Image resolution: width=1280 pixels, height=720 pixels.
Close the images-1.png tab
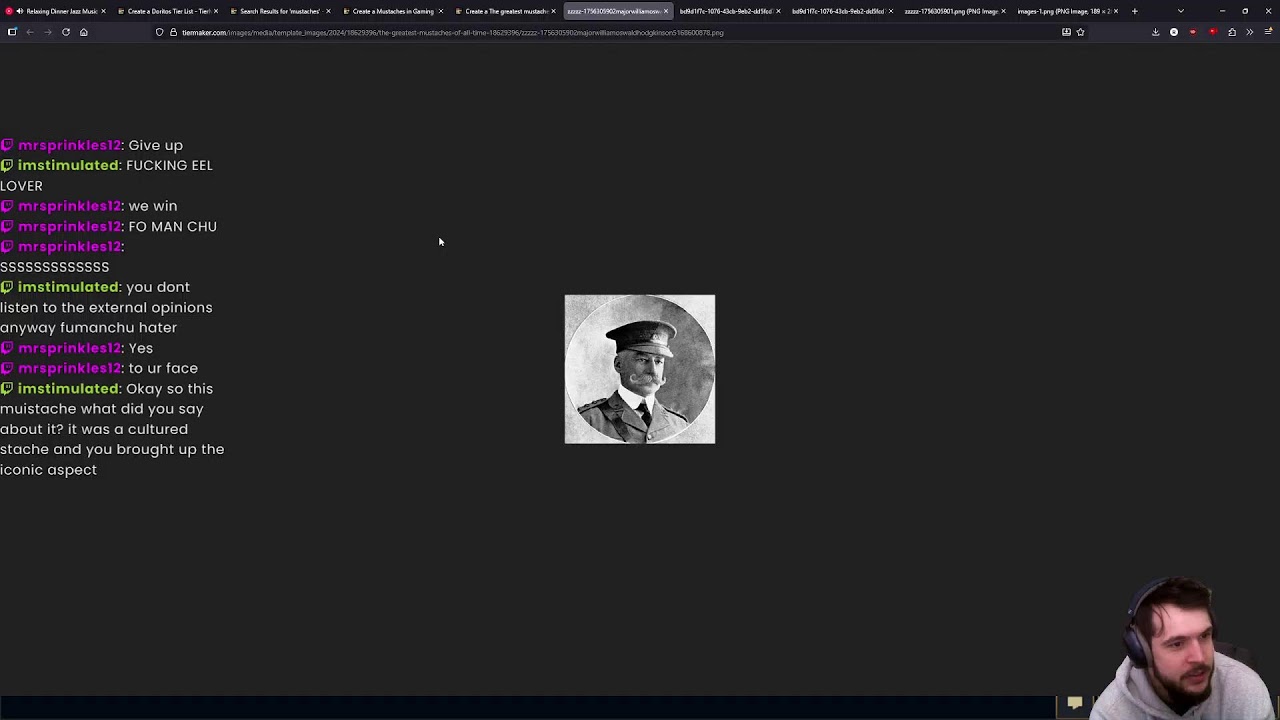tap(1115, 11)
